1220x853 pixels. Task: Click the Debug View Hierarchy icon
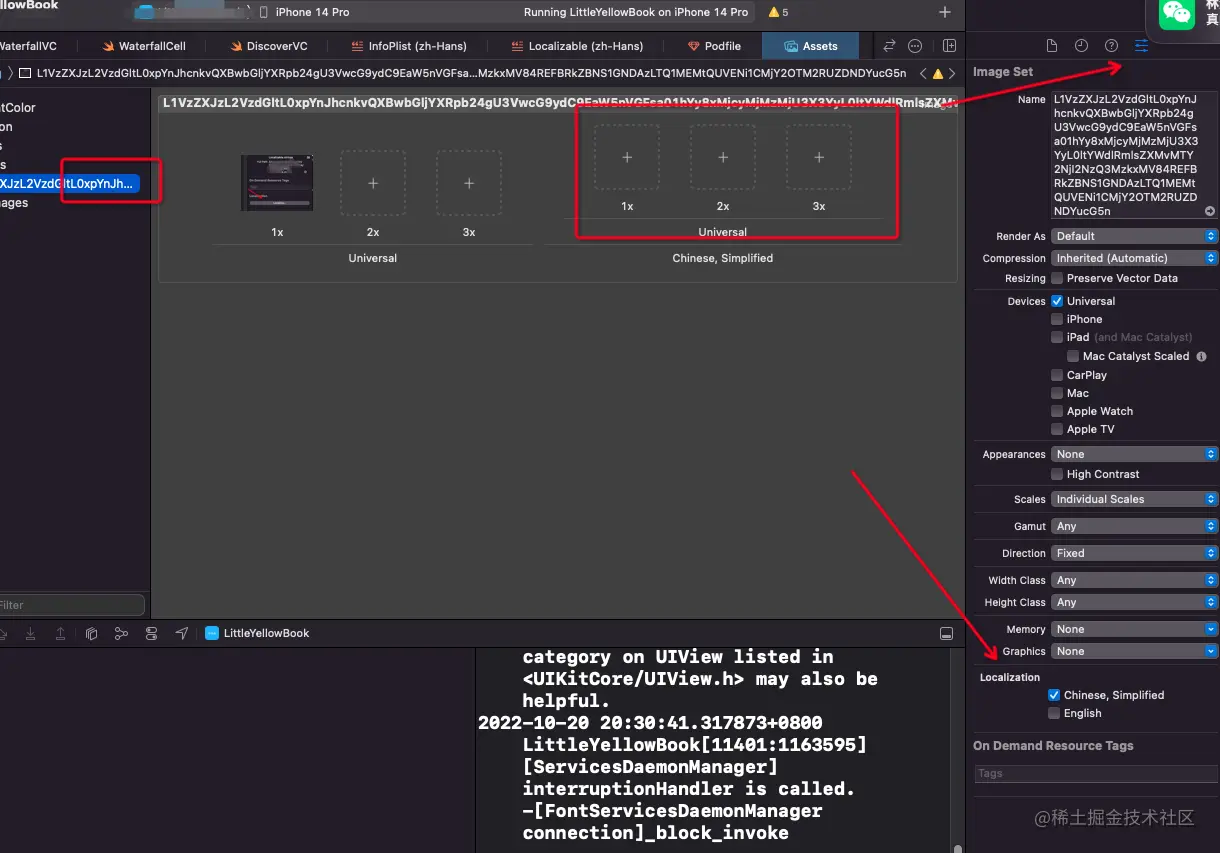pyautogui.click(x=91, y=633)
